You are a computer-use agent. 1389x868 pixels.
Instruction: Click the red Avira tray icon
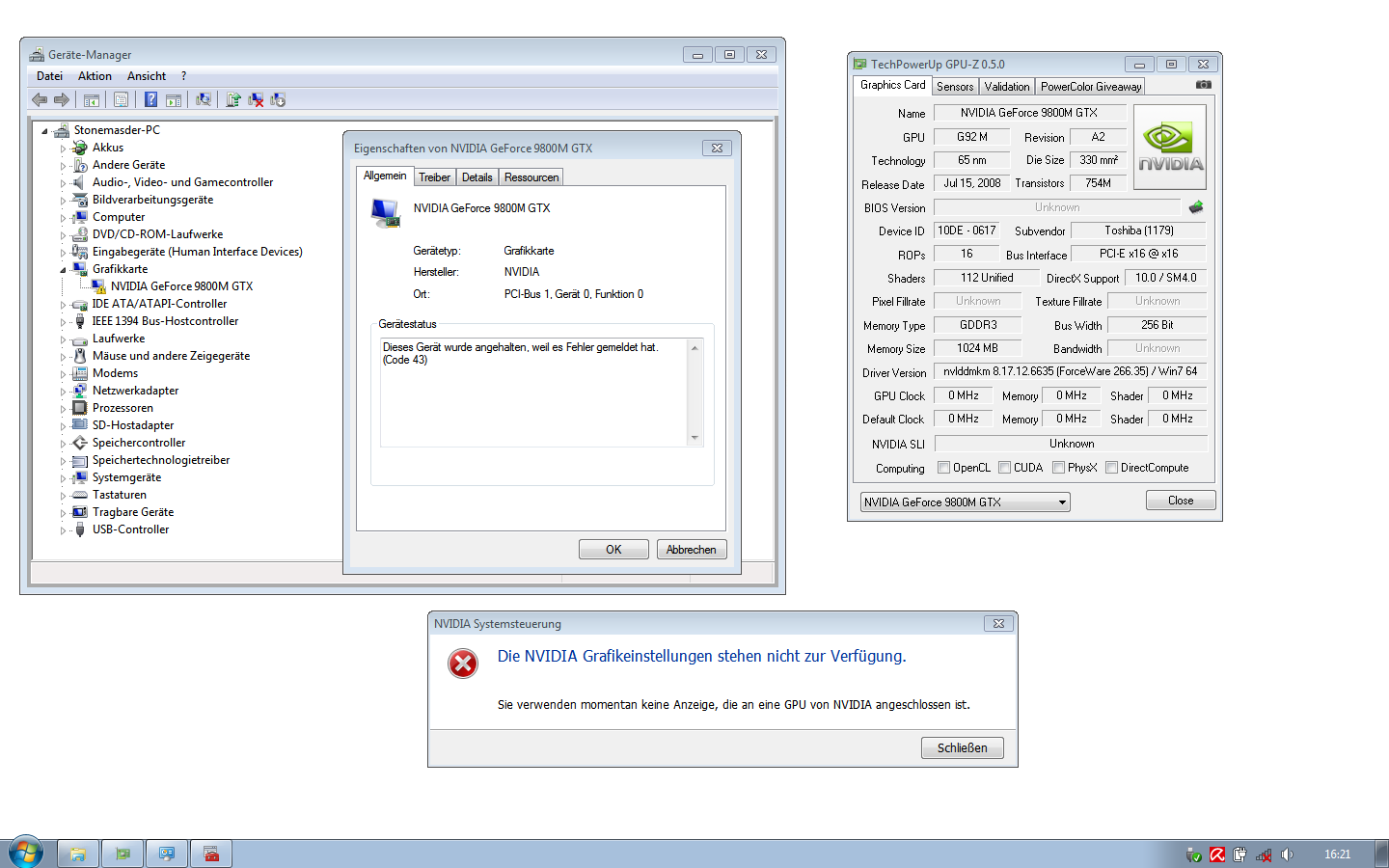(x=1217, y=854)
